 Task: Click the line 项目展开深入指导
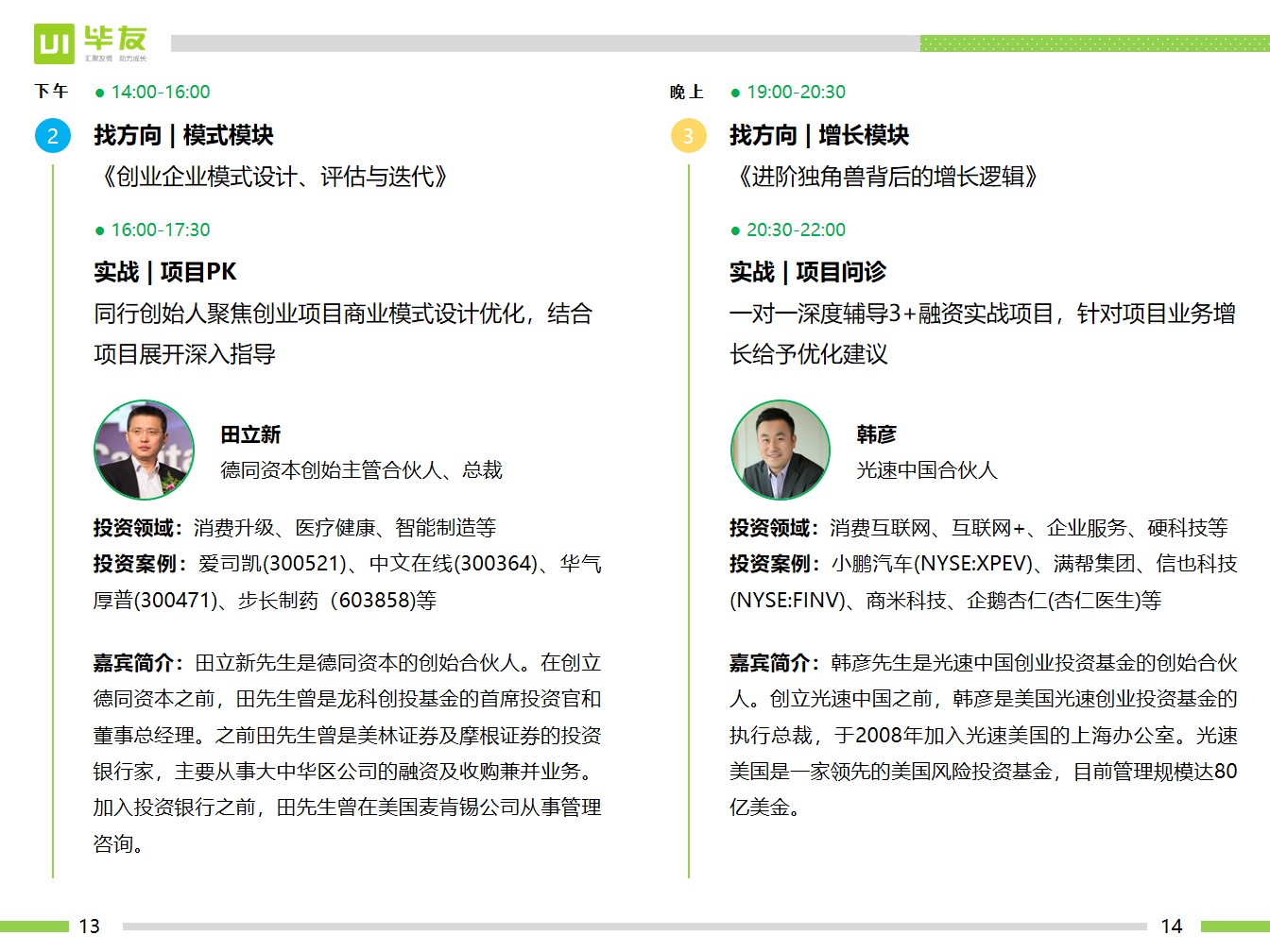tap(184, 354)
